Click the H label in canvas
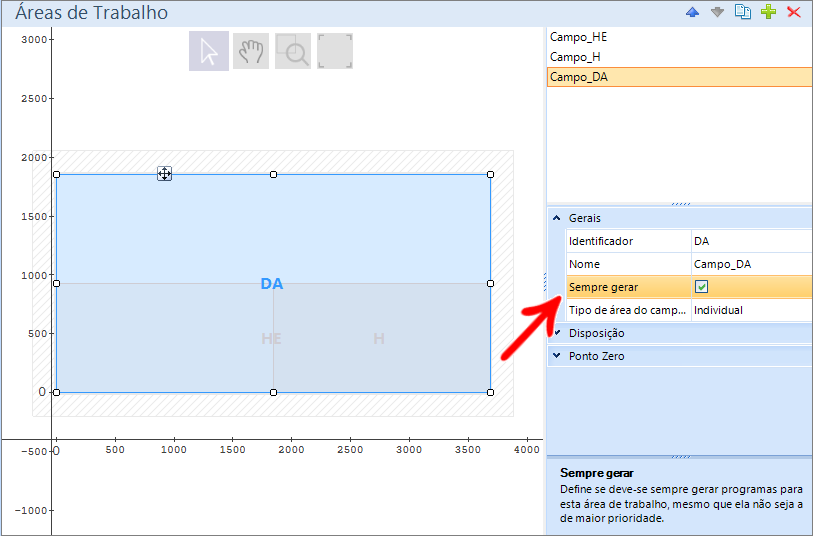The height and width of the screenshot is (536, 813). (x=379, y=338)
